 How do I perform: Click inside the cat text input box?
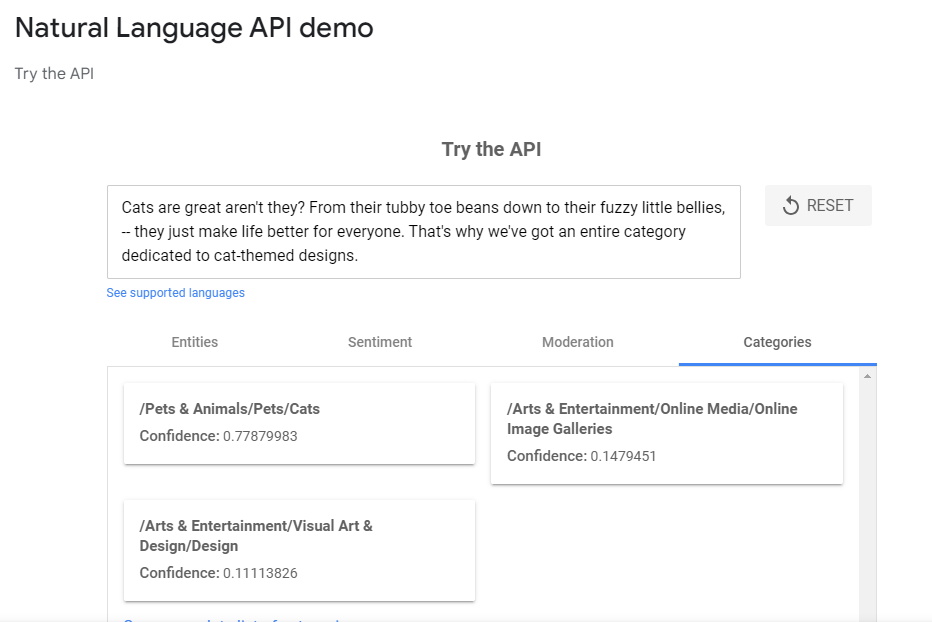(x=424, y=232)
